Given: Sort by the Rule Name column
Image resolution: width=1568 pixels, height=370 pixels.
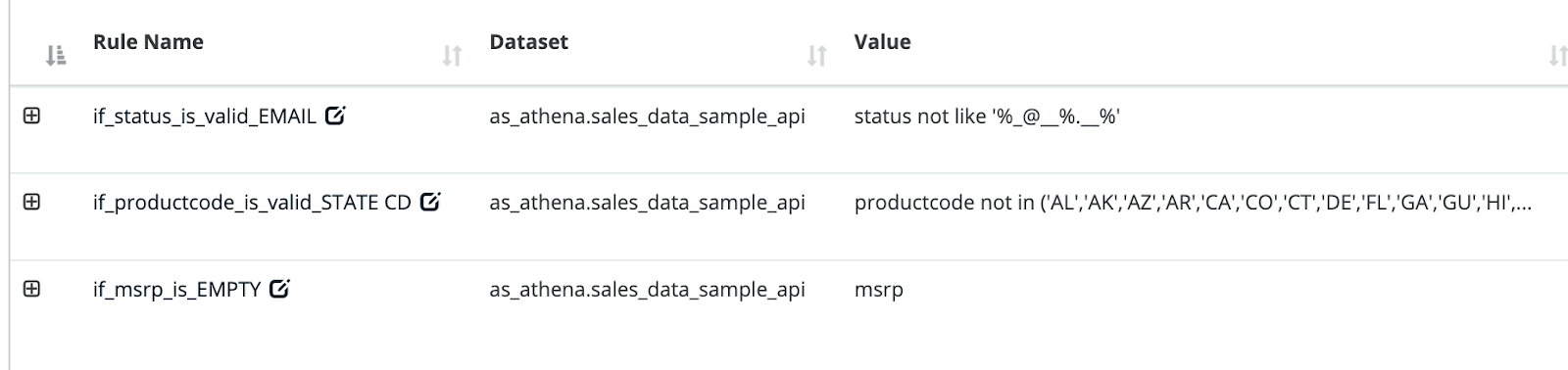Looking at the screenshot, I should [x=452, y=57].
